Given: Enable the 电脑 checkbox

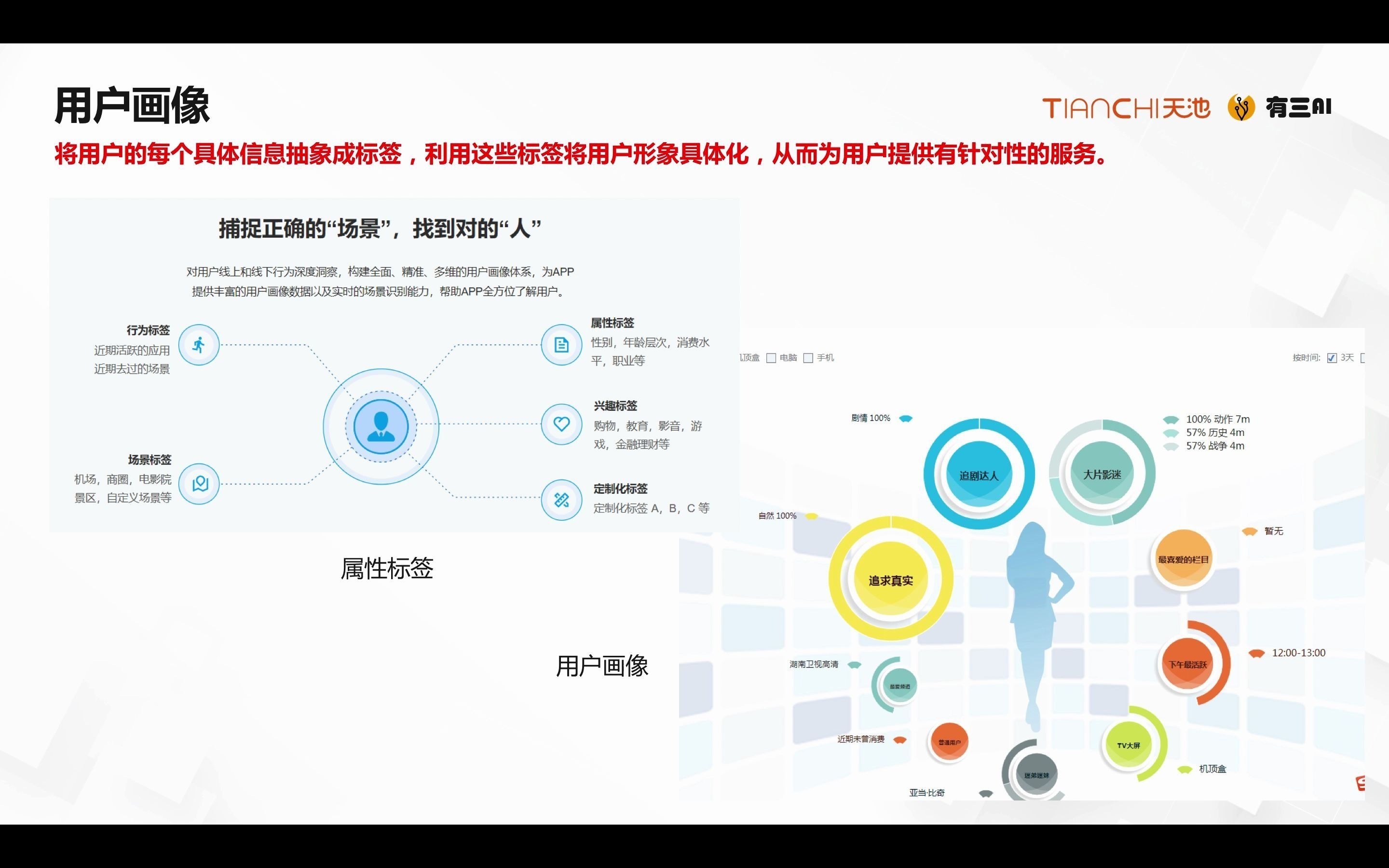Looking at the screenshot, I should pyautogui.click(x=771, y=359).
